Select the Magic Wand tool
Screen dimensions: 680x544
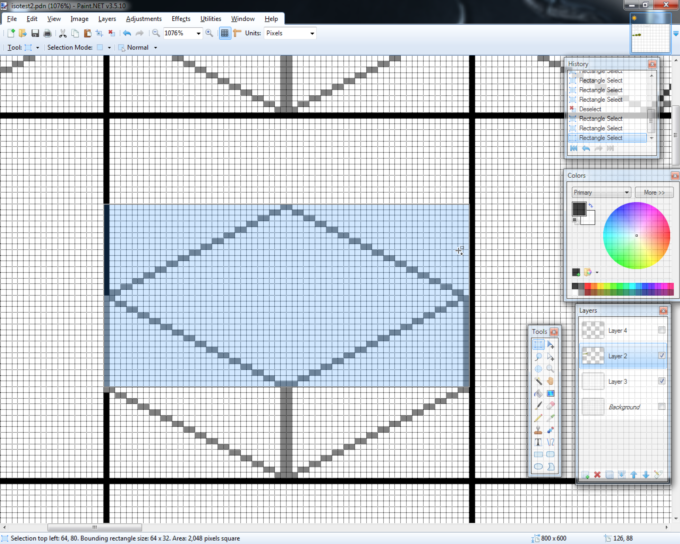538,381
